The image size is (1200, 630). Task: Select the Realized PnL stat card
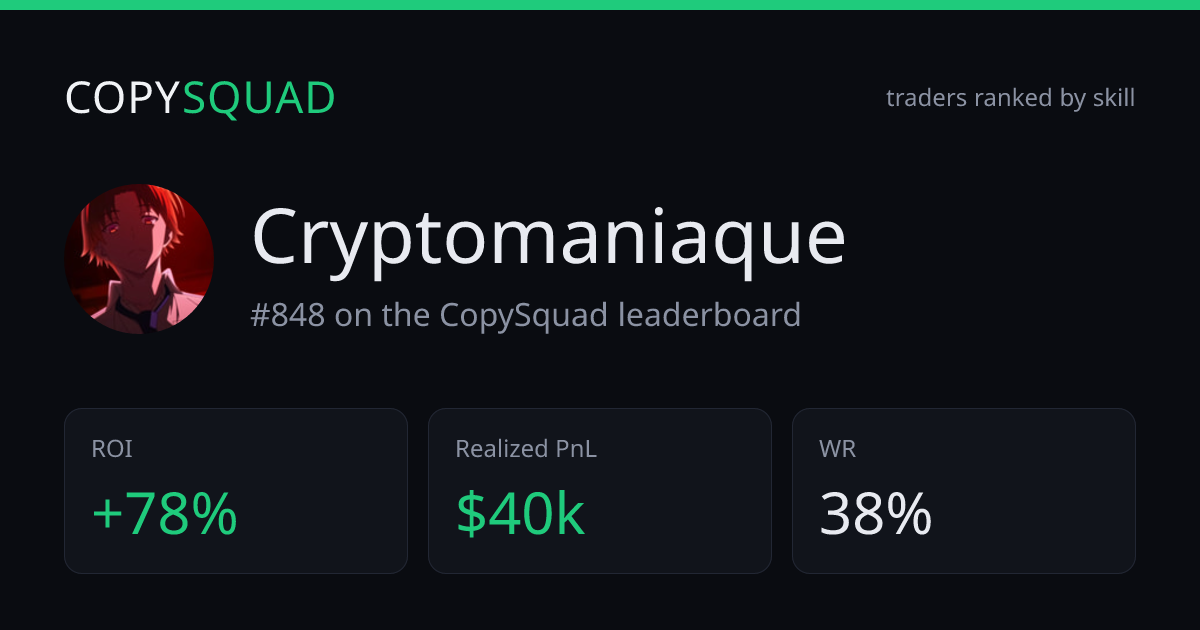click(600, 491)
